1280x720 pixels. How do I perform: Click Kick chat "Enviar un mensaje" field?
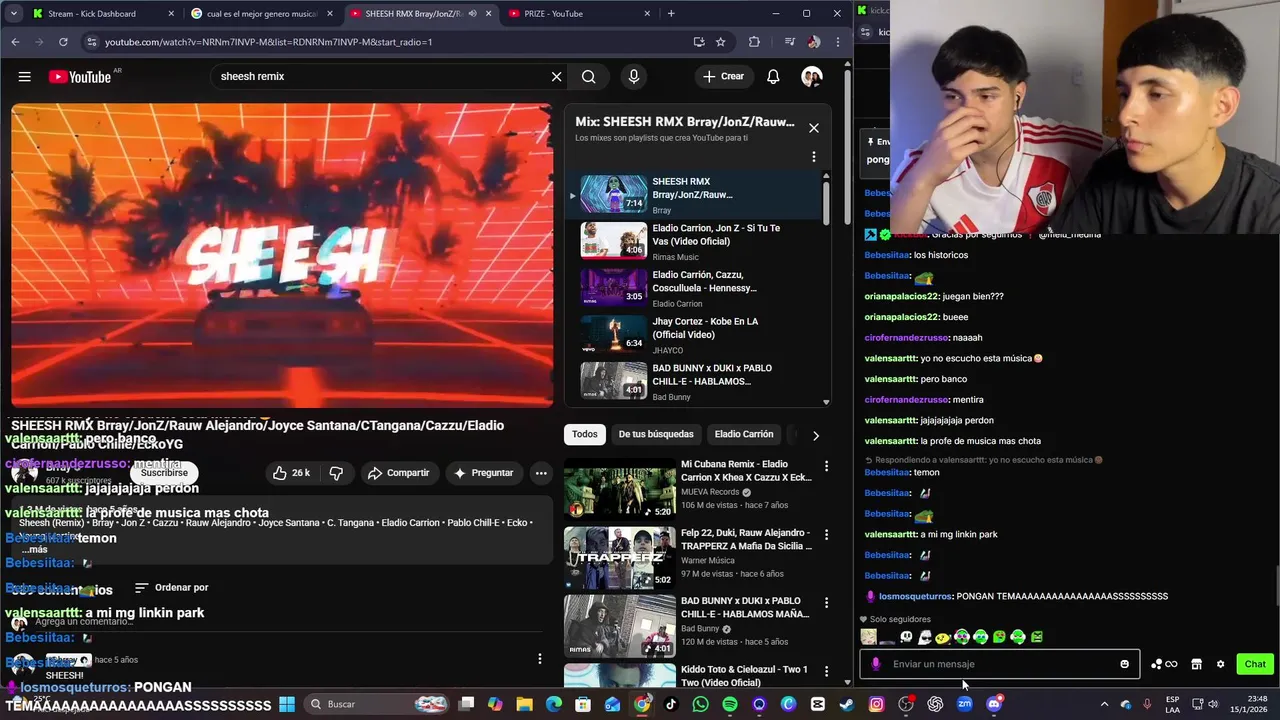click(1000, 664)
